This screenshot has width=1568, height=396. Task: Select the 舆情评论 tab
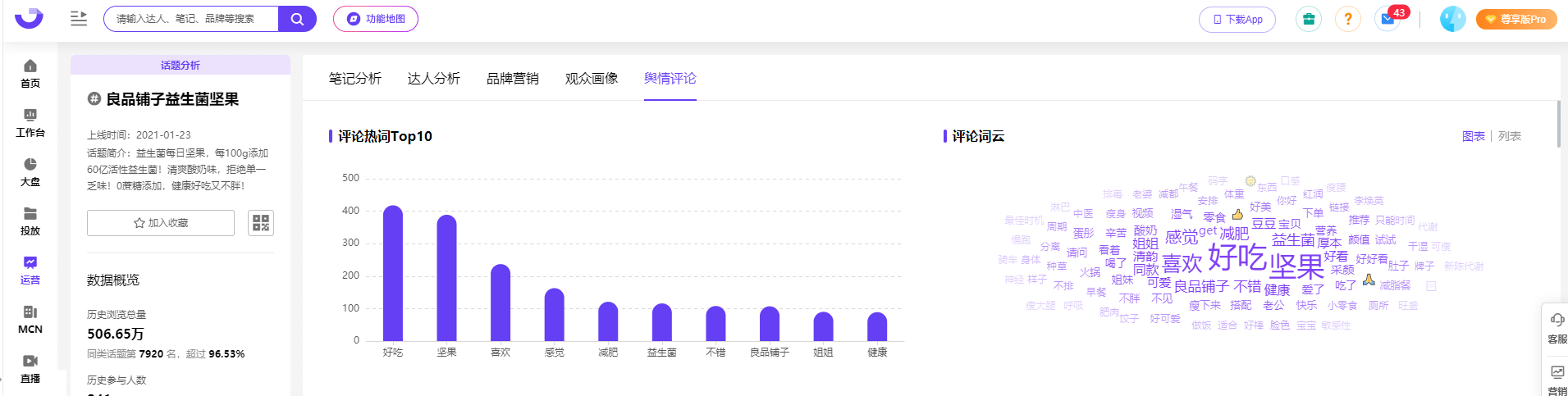[x=670, y=79]
